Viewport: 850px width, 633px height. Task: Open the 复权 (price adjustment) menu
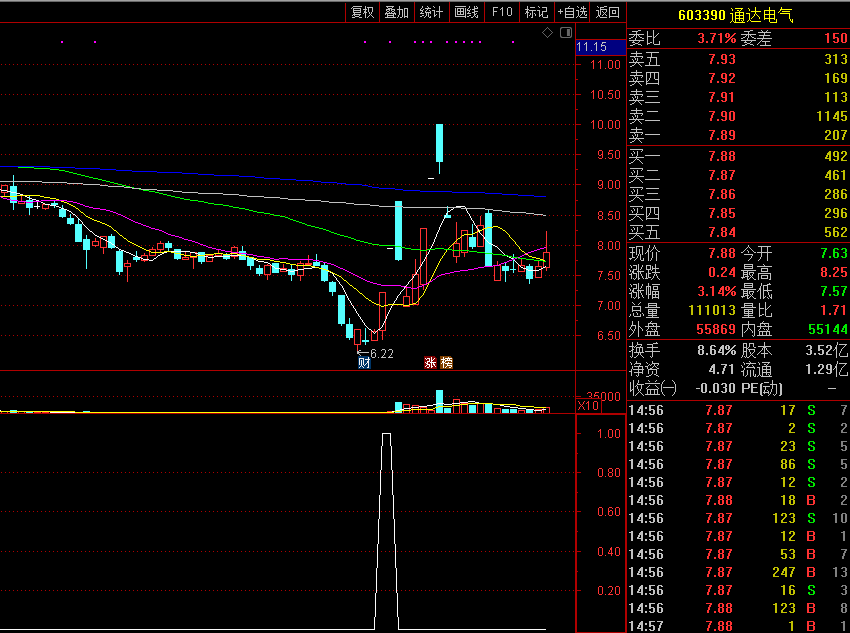363,12
